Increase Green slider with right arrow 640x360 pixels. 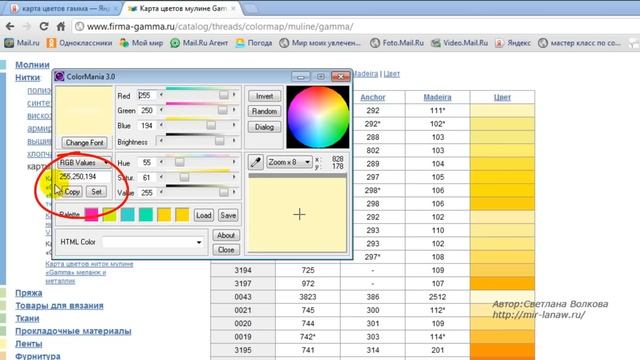(234, 110)
